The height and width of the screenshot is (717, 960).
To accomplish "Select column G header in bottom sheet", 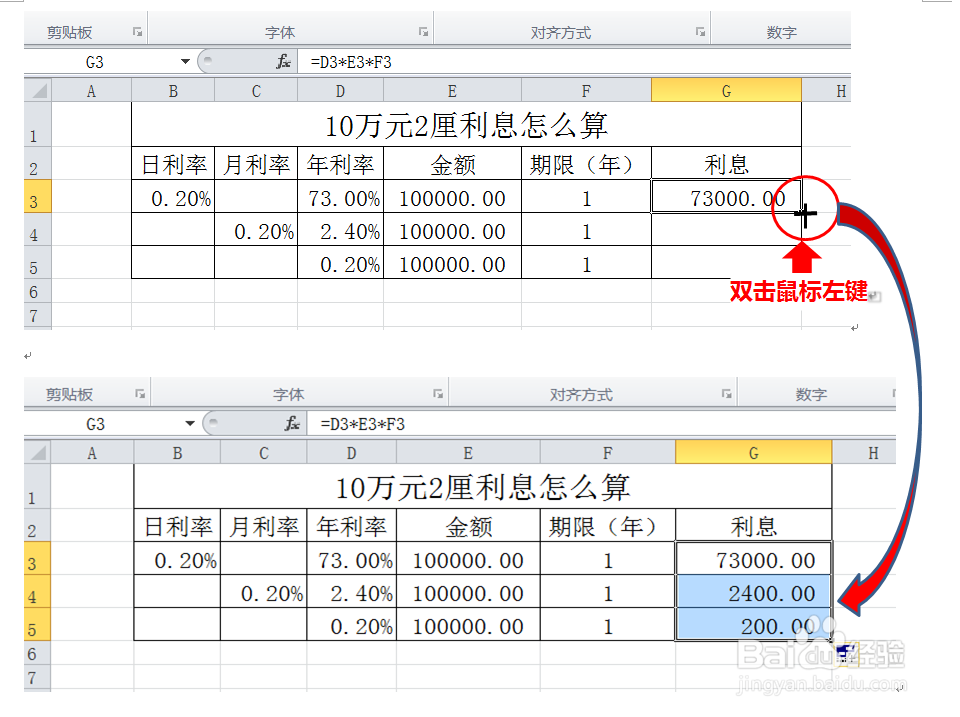I will (754, 452).
